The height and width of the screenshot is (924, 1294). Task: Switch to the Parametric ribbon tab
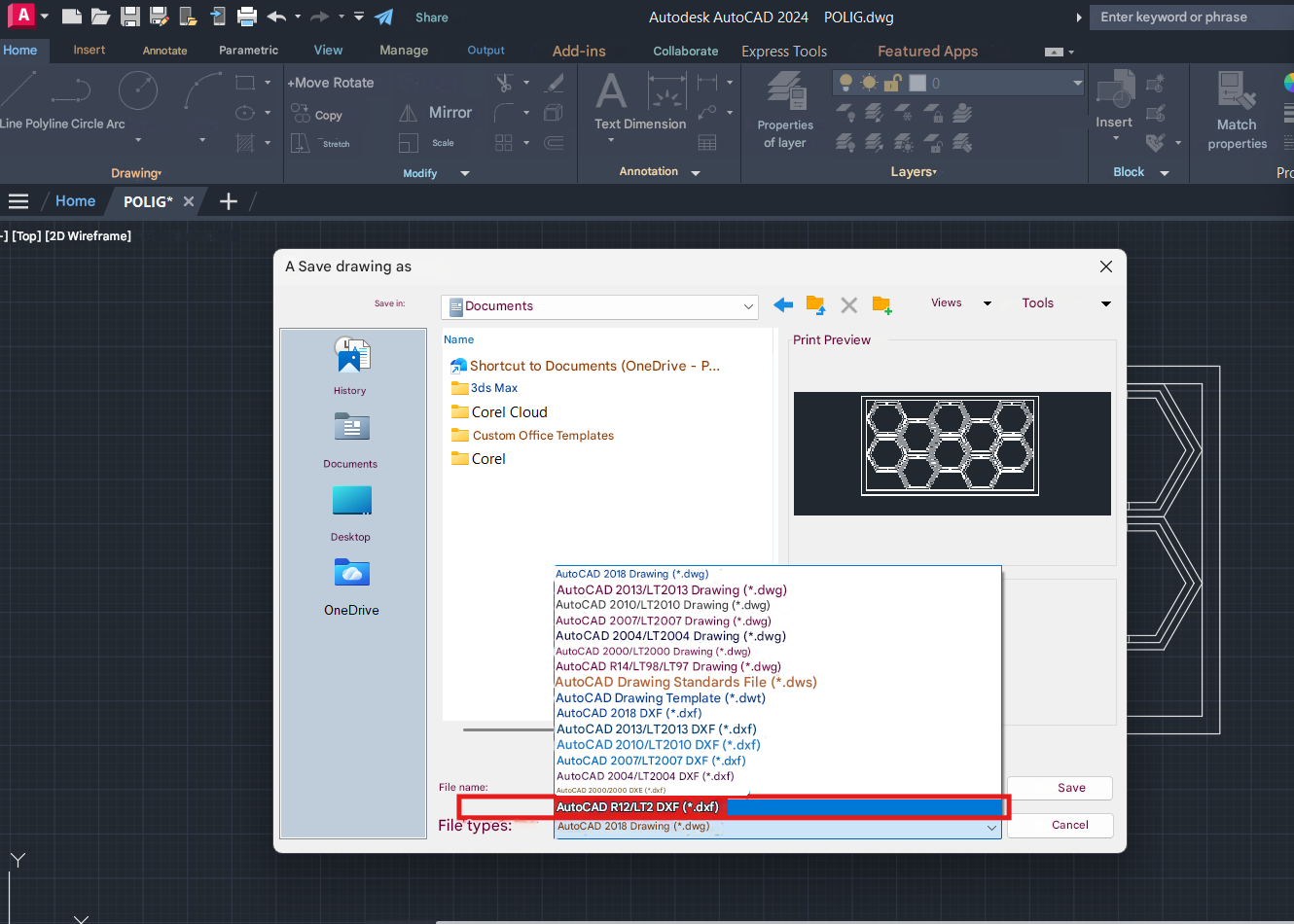tap(248, 50)
